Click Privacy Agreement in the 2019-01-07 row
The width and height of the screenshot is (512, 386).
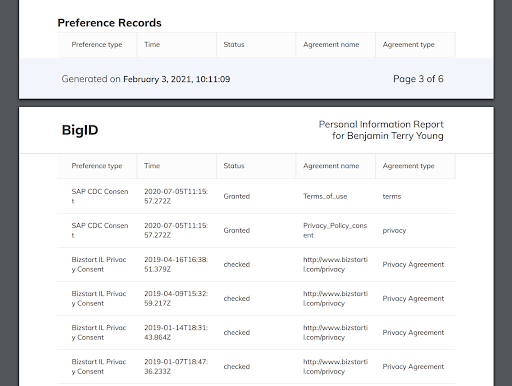(x=413, y=367)
